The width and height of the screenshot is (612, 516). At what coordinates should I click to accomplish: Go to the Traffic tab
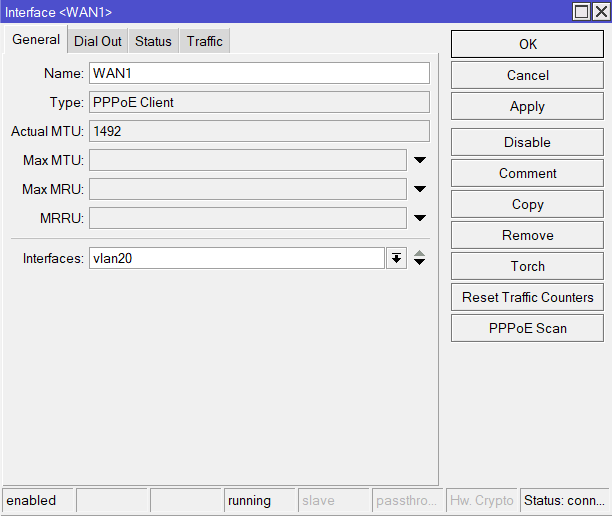tap(204, 41)
